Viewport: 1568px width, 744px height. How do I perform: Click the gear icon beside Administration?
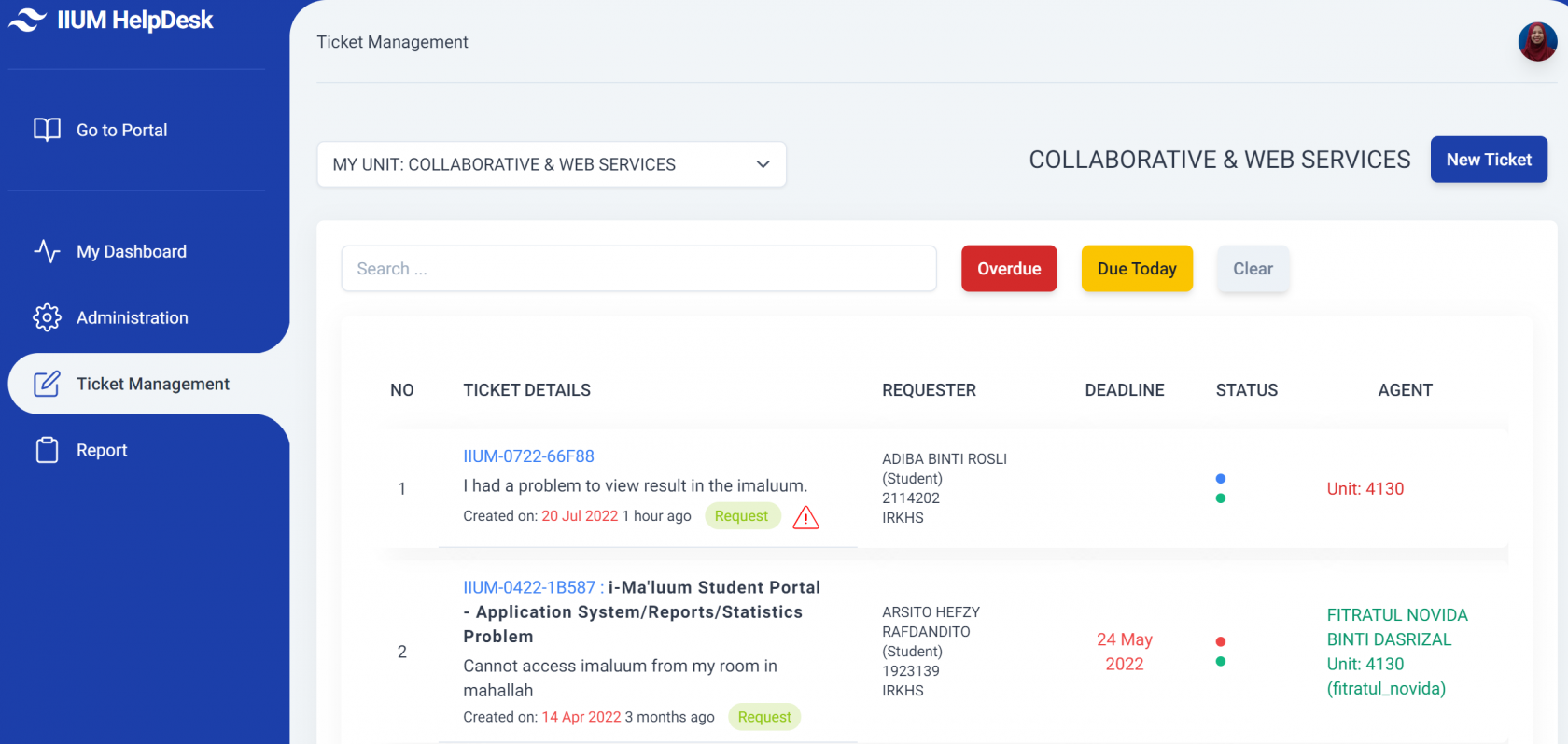47,317
